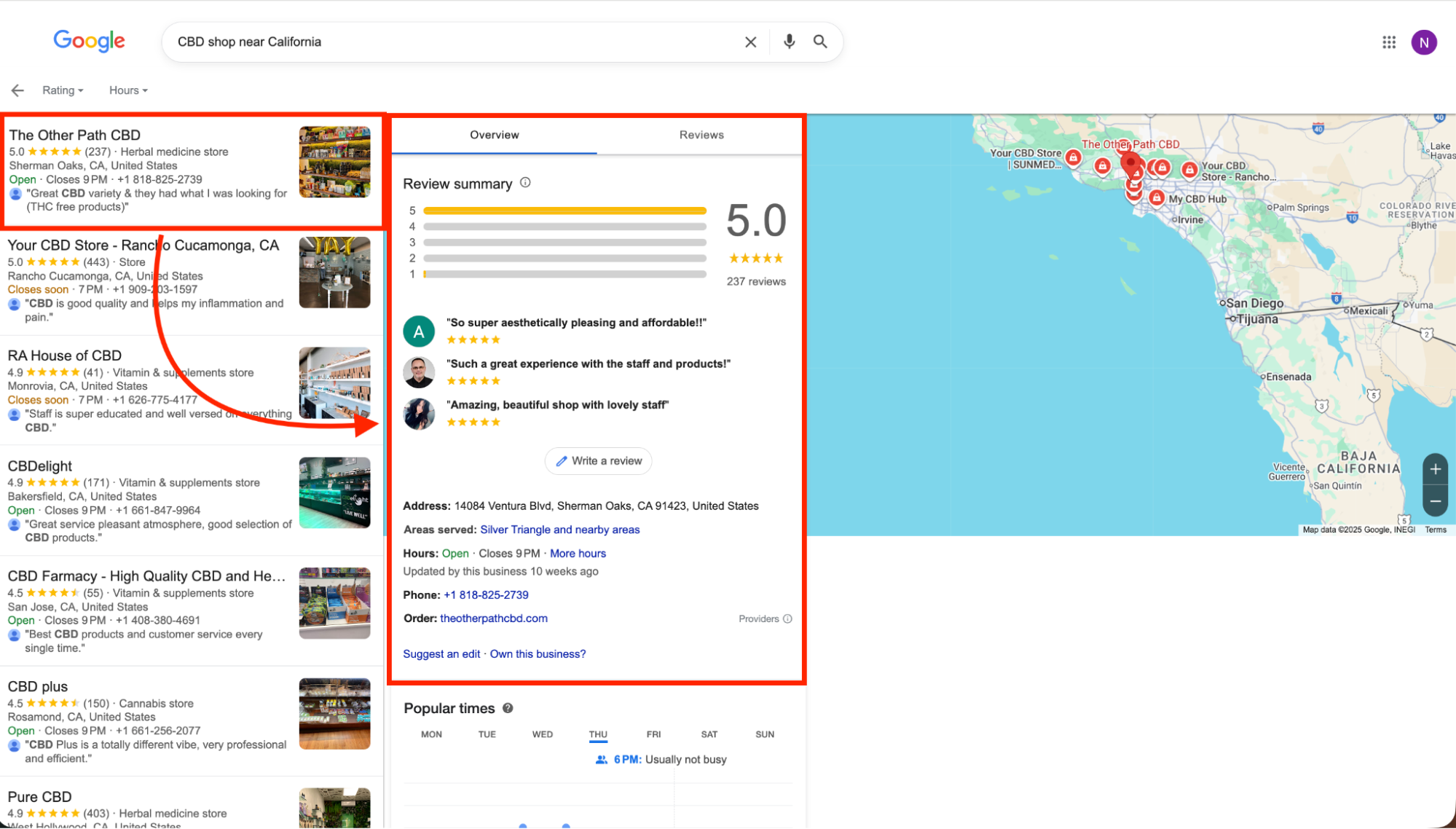1456x829 pixels.
Task: Open the Rating filter dropdown
Action: pos(62,90)
